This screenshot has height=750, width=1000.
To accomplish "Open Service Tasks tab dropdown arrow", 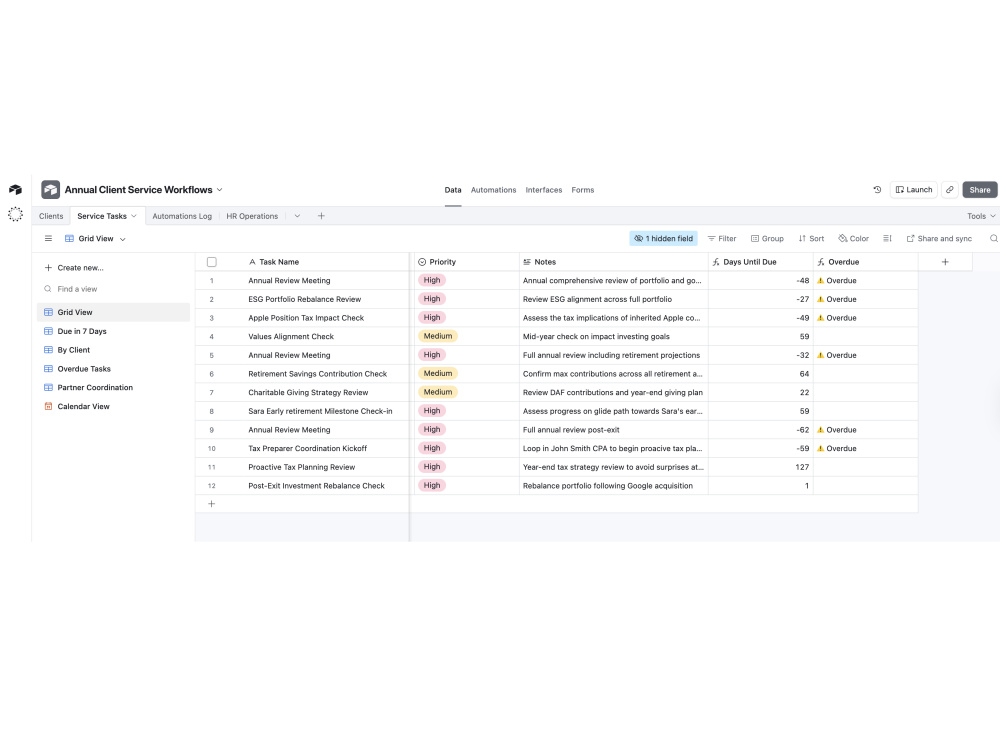I will [x=134, y=216].
